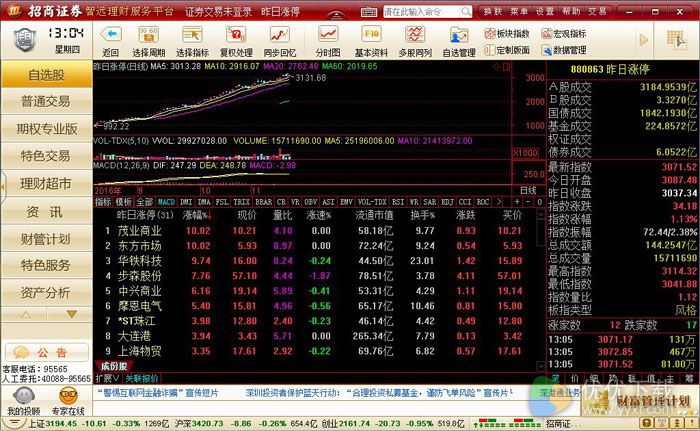Image resolution: width=700 pixels, height=431 pixels.
Task: Collapse sidebar menu up arrow
Action: pos(25,314)
